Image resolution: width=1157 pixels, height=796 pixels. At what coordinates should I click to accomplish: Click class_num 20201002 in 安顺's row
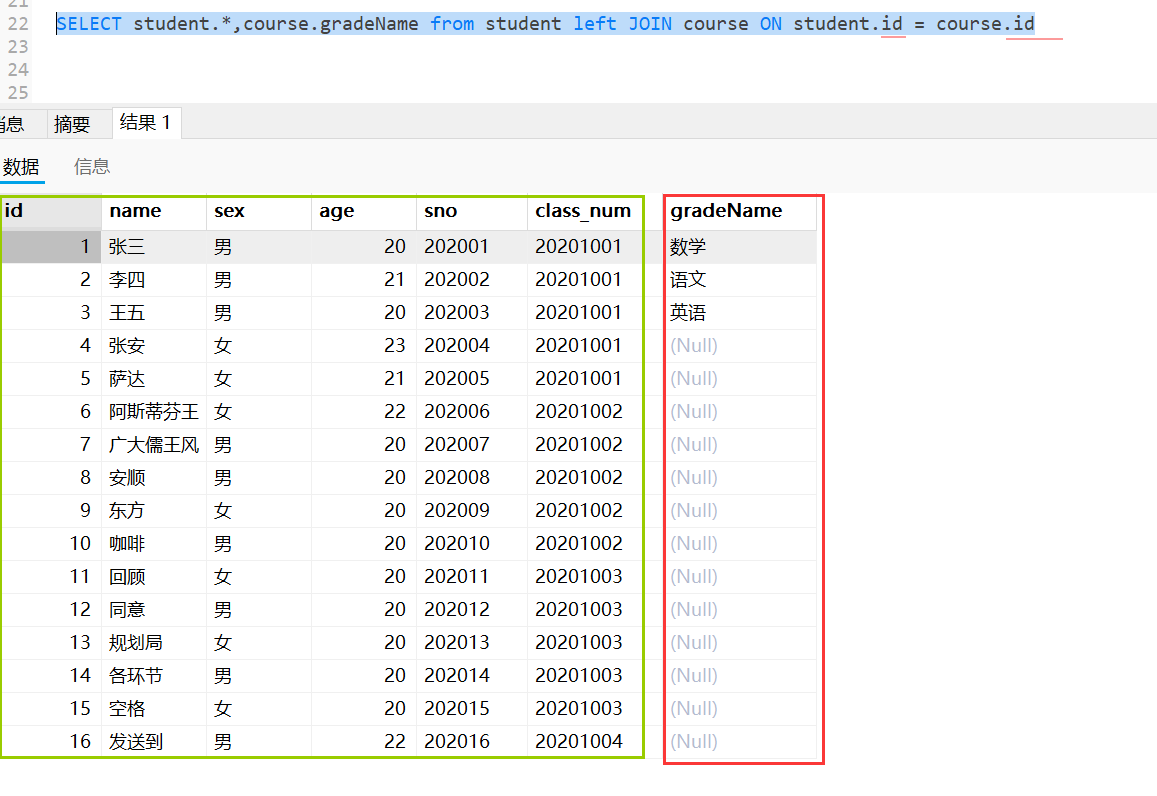click(x=584, y=477)
